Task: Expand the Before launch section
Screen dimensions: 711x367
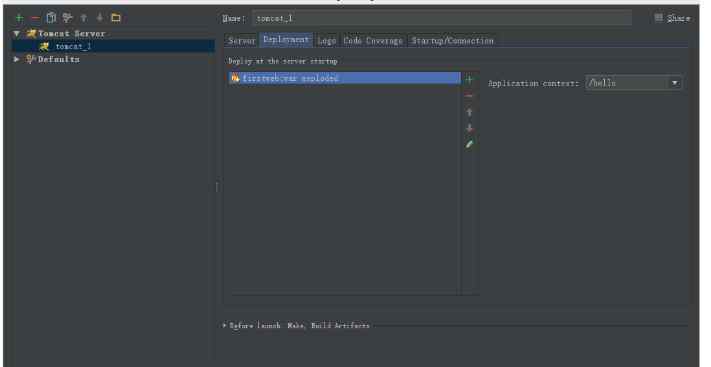Action: coord(224,325)
